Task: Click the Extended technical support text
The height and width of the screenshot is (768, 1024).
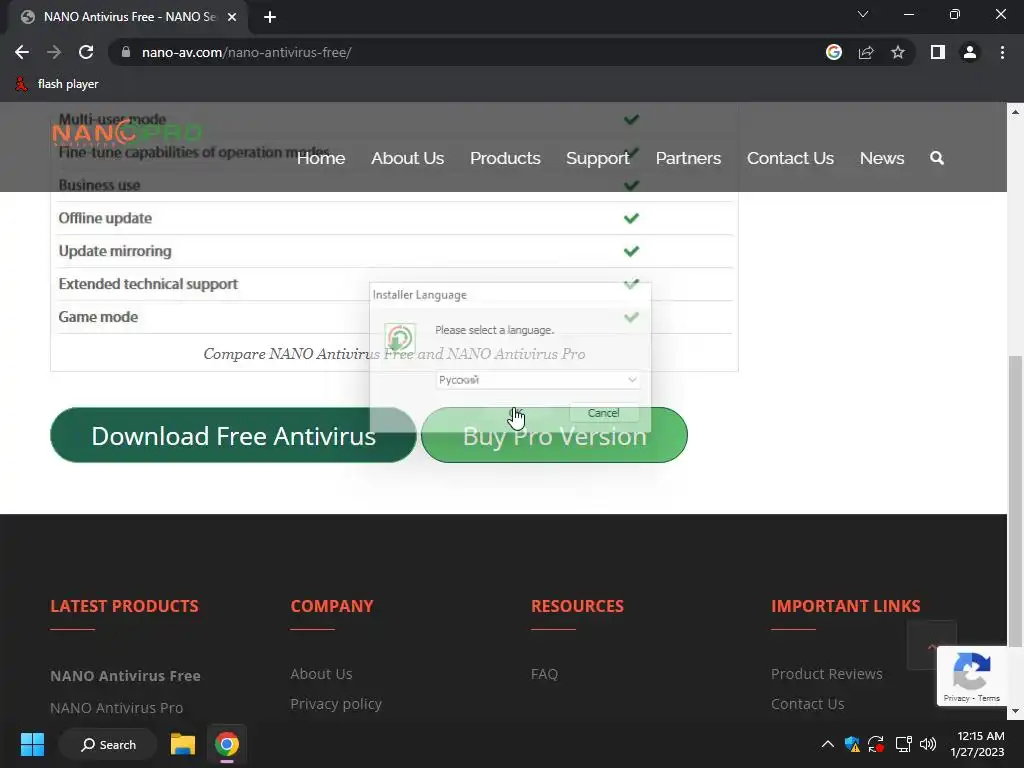Action: tap(148, 284)
